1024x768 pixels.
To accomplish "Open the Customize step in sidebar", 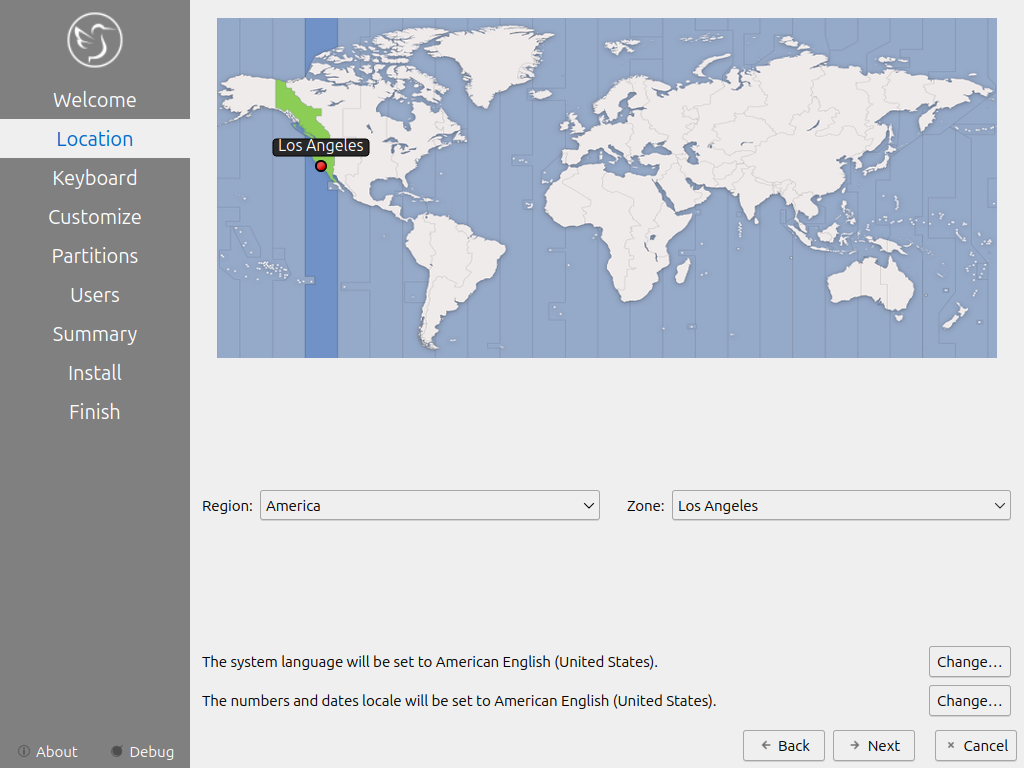I will click(x=95, y=217).
